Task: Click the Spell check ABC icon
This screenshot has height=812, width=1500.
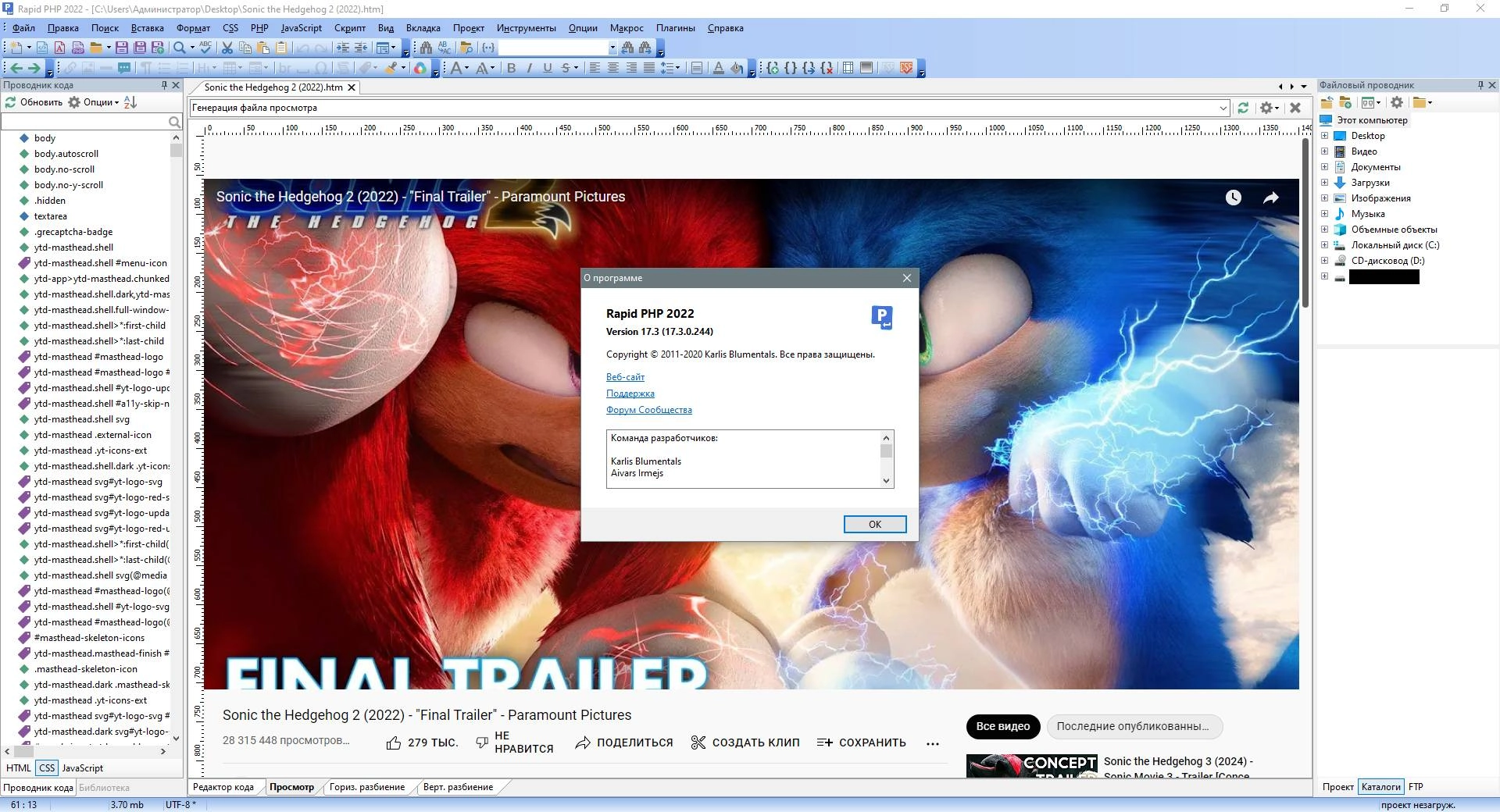Action: 205,48
